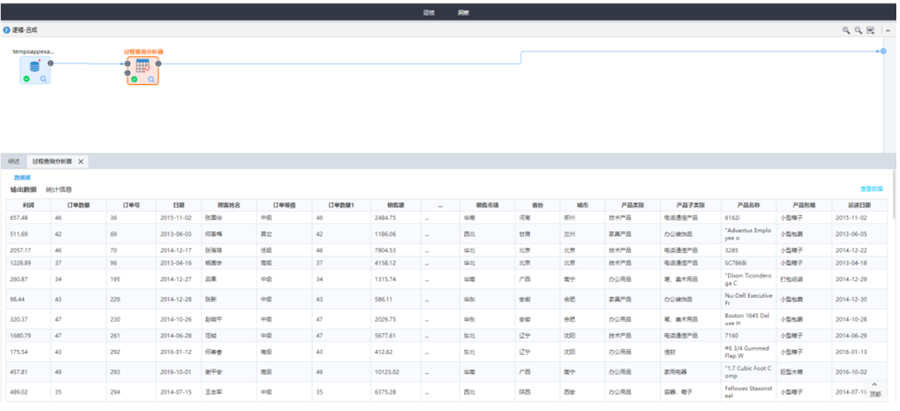Click the magnifier on the database node
900x411 pixels.
click(44, 79)
